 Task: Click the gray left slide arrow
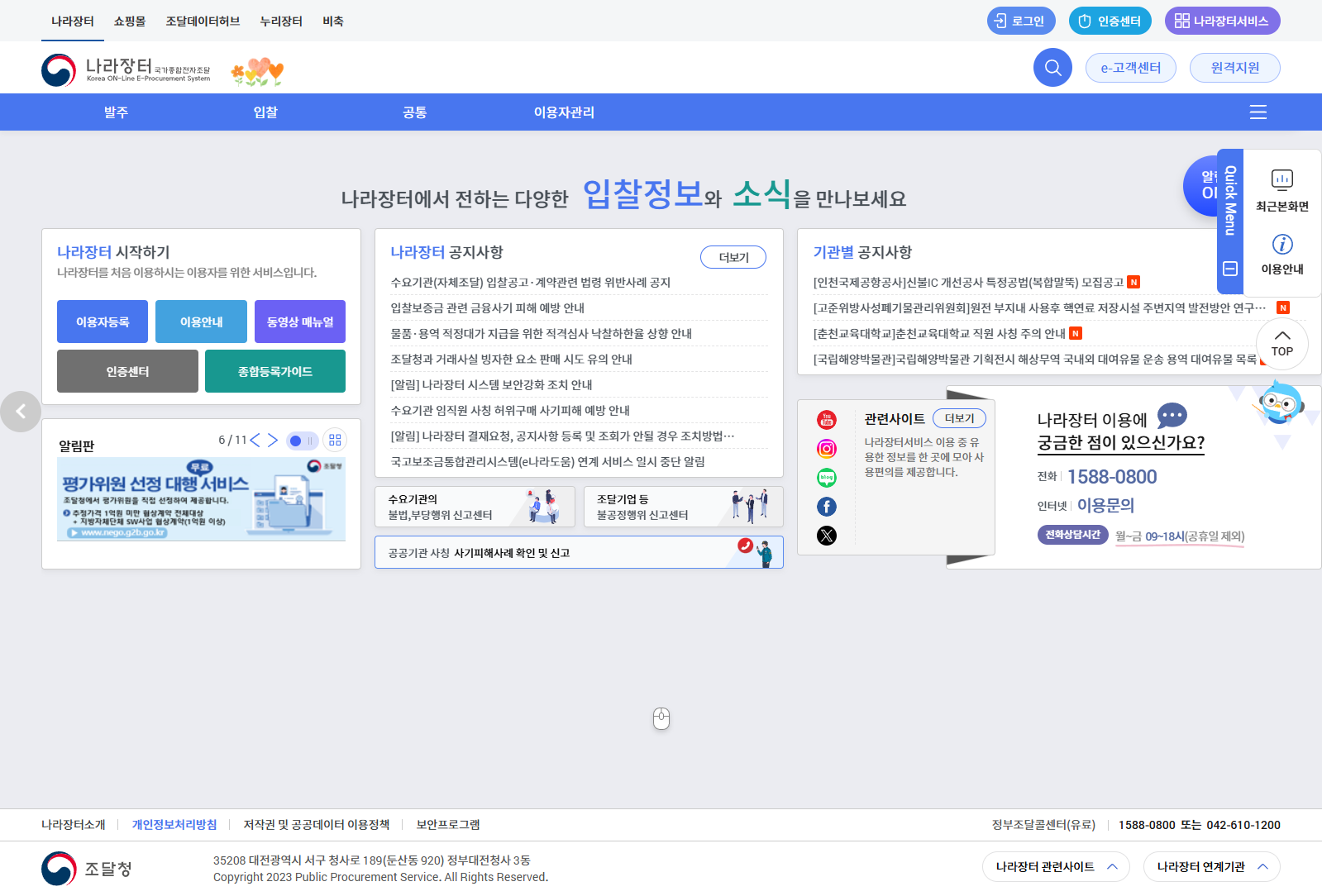click(21, 412)
